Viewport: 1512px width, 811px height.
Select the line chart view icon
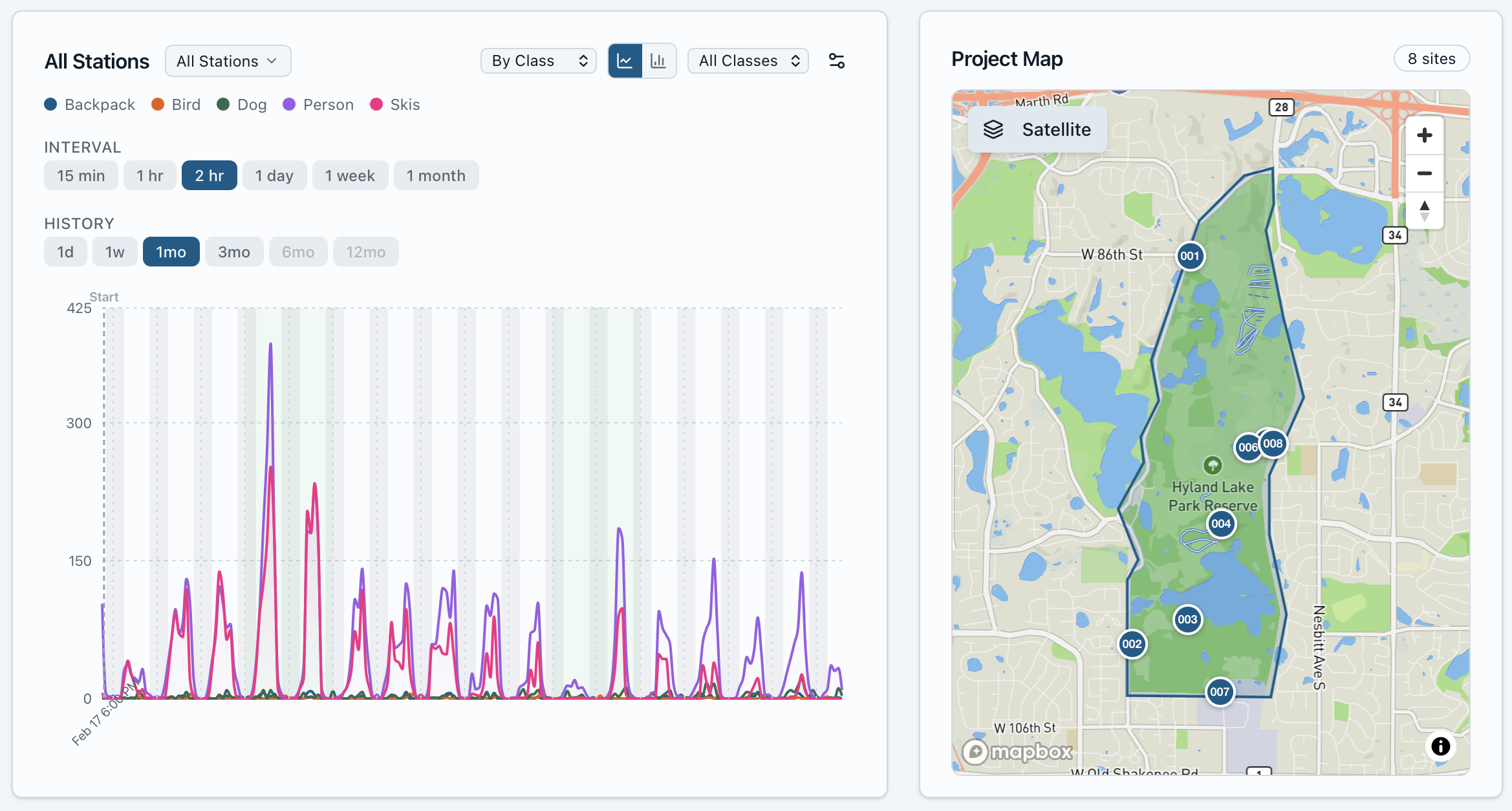tap(625, 60)
